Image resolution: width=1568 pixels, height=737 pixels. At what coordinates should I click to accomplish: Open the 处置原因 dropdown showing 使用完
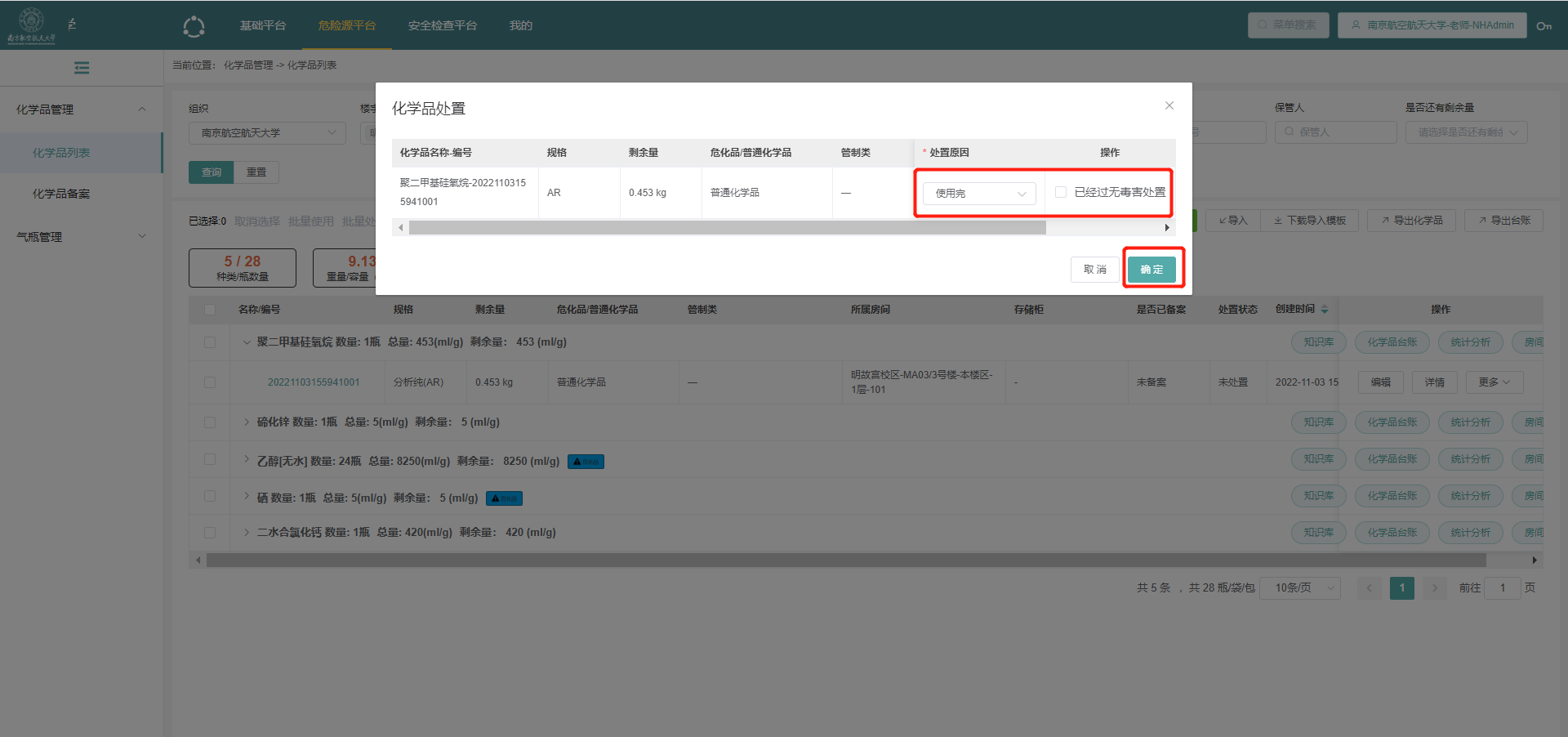point(978,194)
